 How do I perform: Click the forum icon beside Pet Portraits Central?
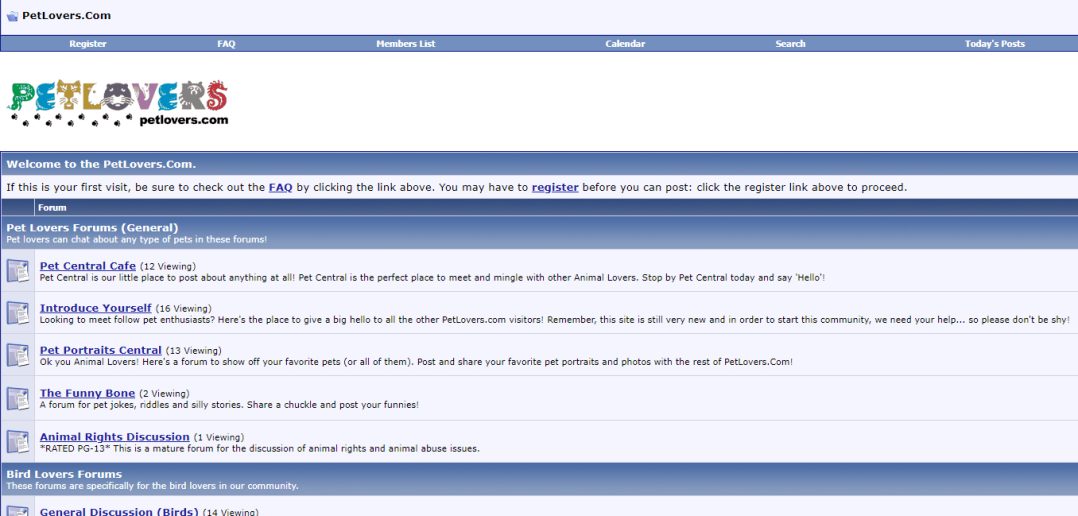point(18,355)
